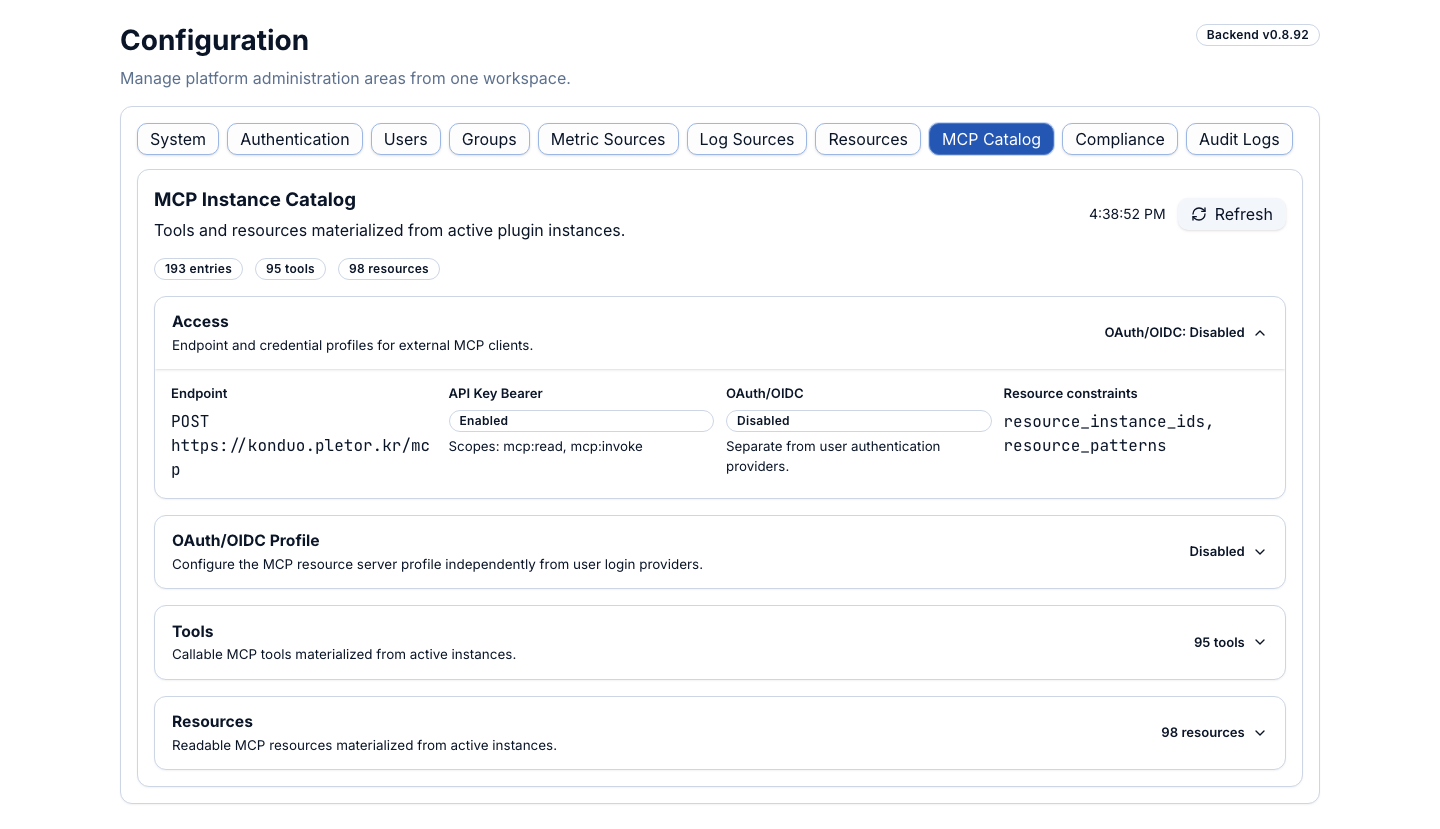Click the 193 entries badge
Viewport: 1440px width, 829px height.
click(198, 269)
